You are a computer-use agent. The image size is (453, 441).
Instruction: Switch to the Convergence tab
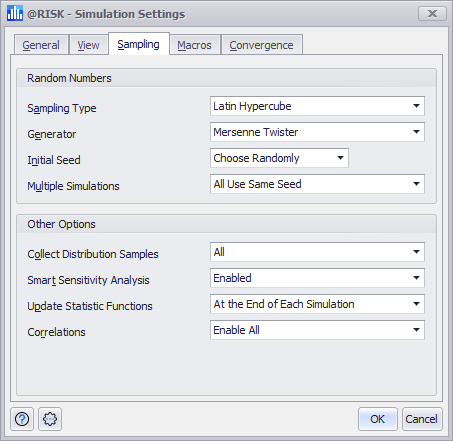pos(262,45)
